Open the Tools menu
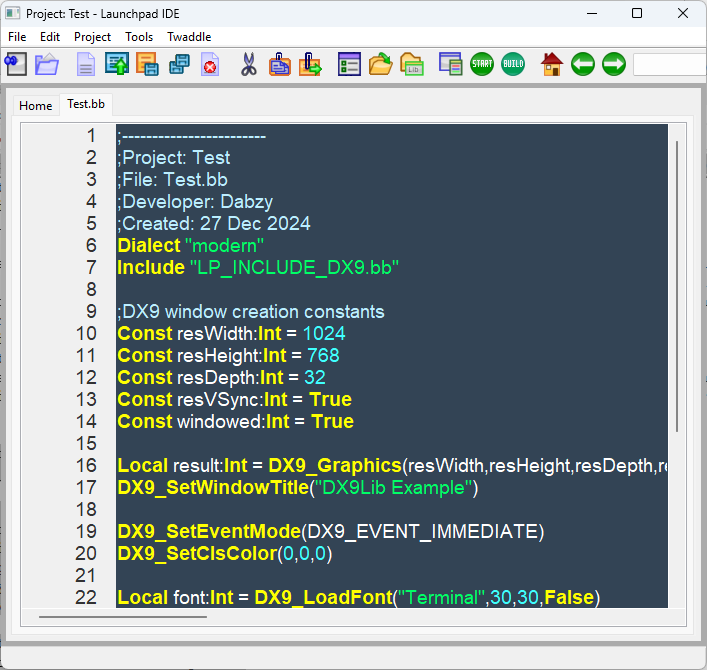 coord(139,37)
